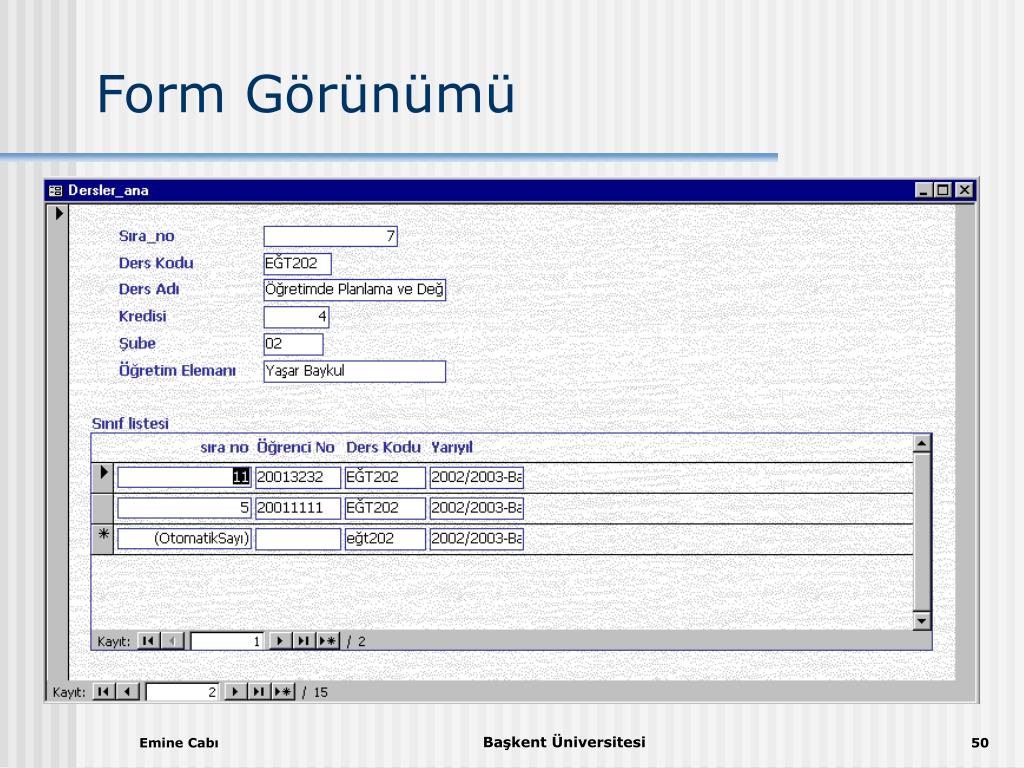Click Ders Kodu cell in the row numbered 11
1024x768 pixels.
(385, 477)
